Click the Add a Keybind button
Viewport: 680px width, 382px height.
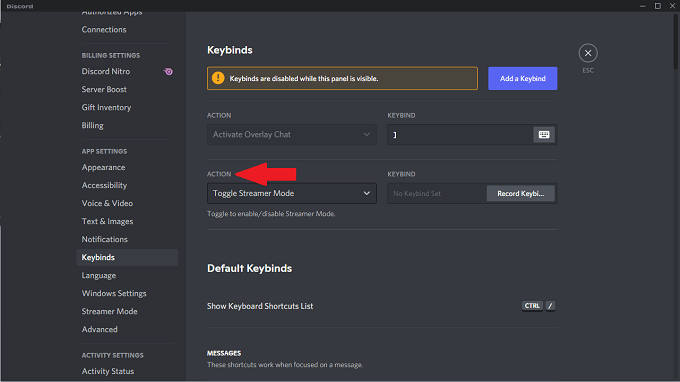tap(523, 78)
